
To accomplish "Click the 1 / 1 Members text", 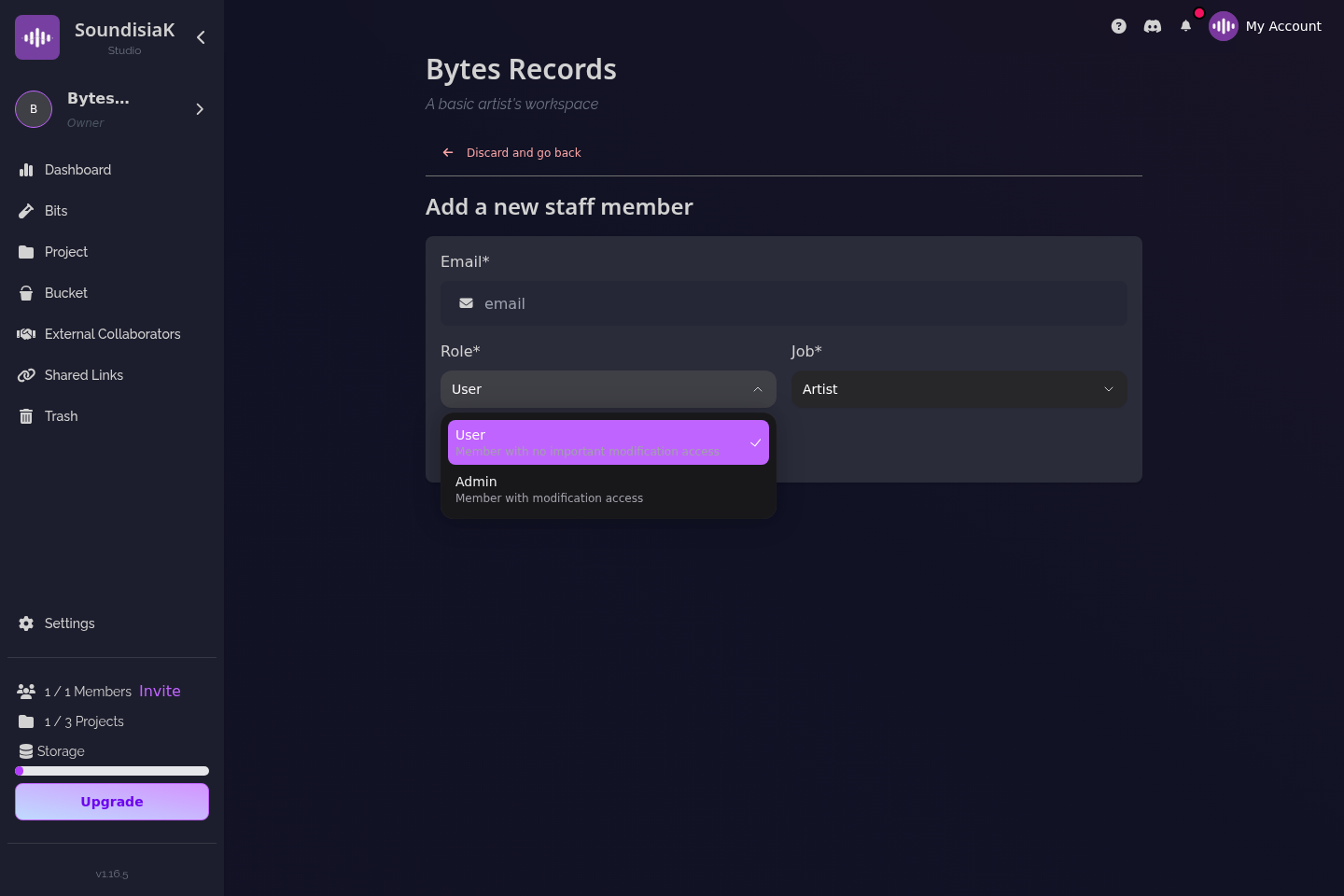I will [88, 692].
